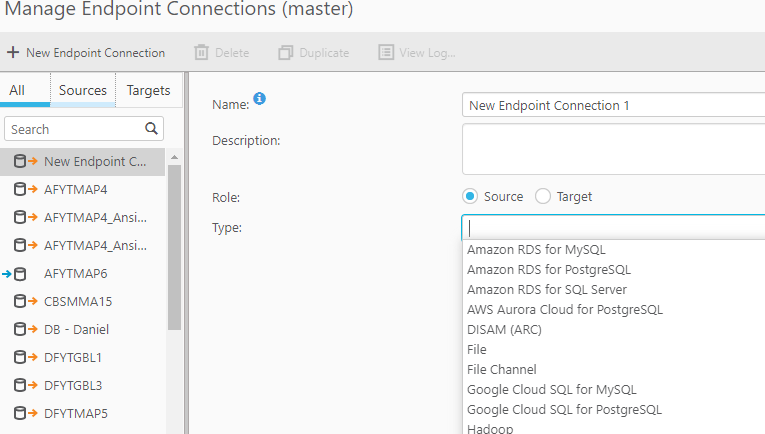Select the Target role radio button

(x=543, y=197)
